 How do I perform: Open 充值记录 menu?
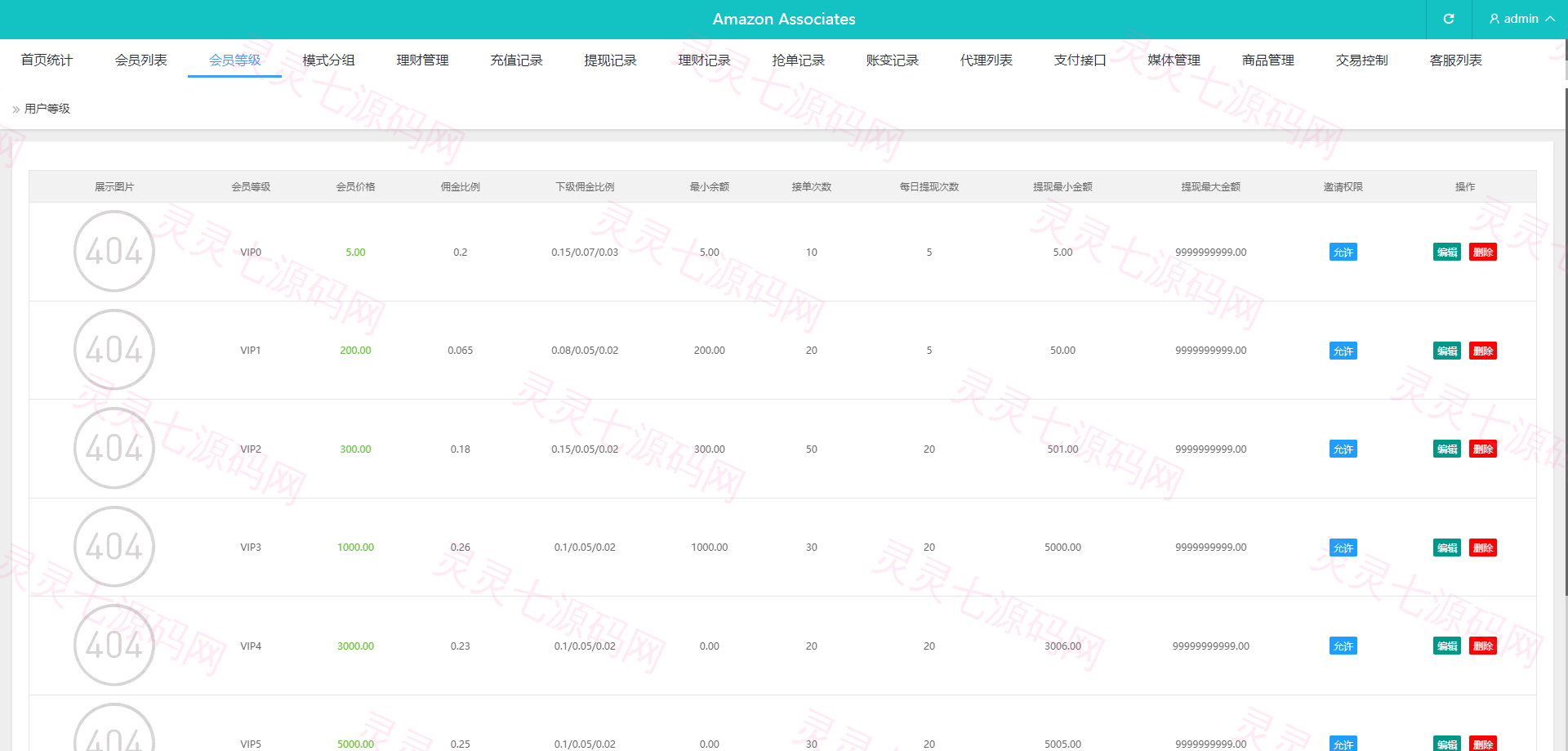(x=516, y=60)
